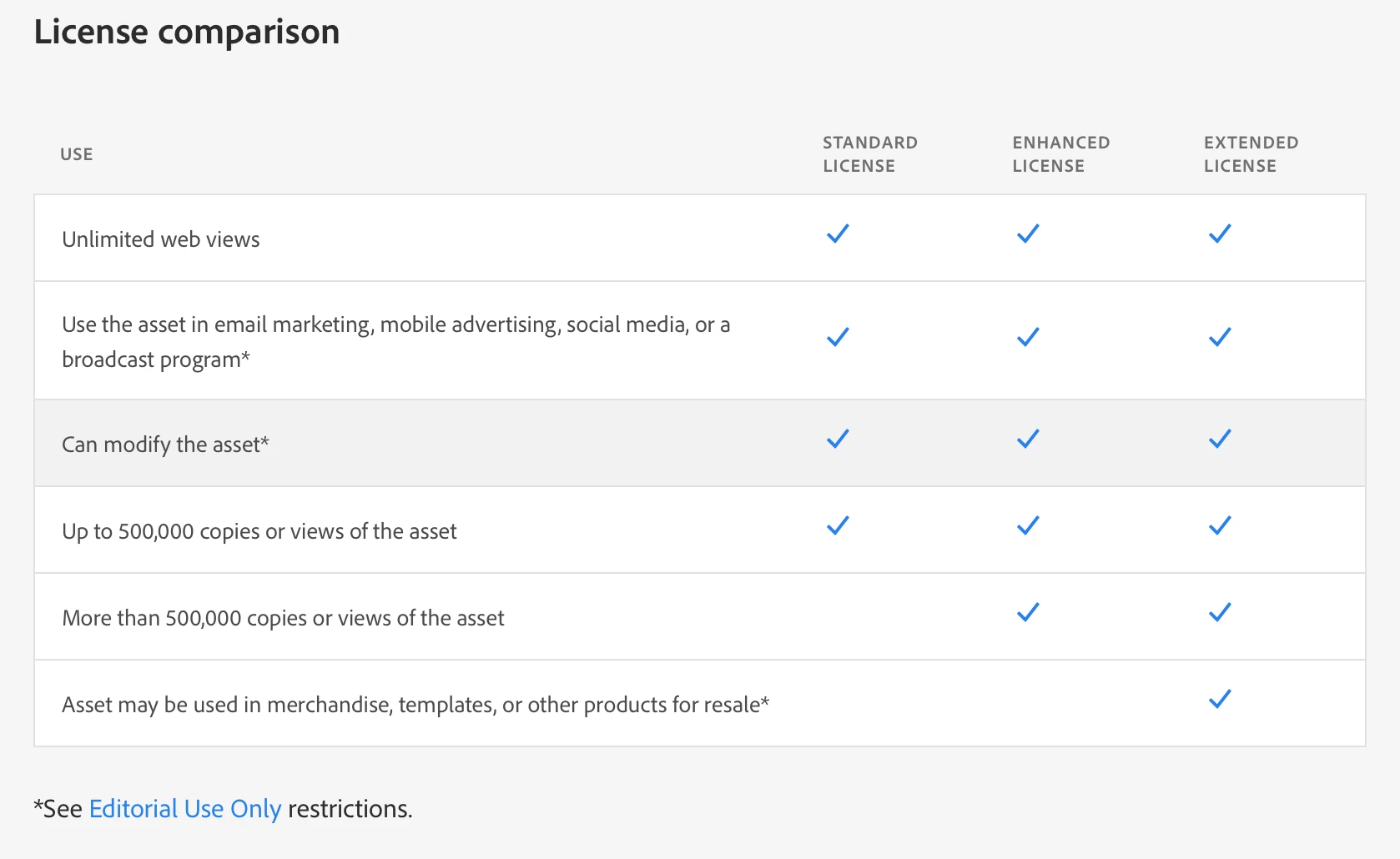Click Standard checkmark in email marketing row
Screen dimensions: 1400x859
tap(838, 338)
